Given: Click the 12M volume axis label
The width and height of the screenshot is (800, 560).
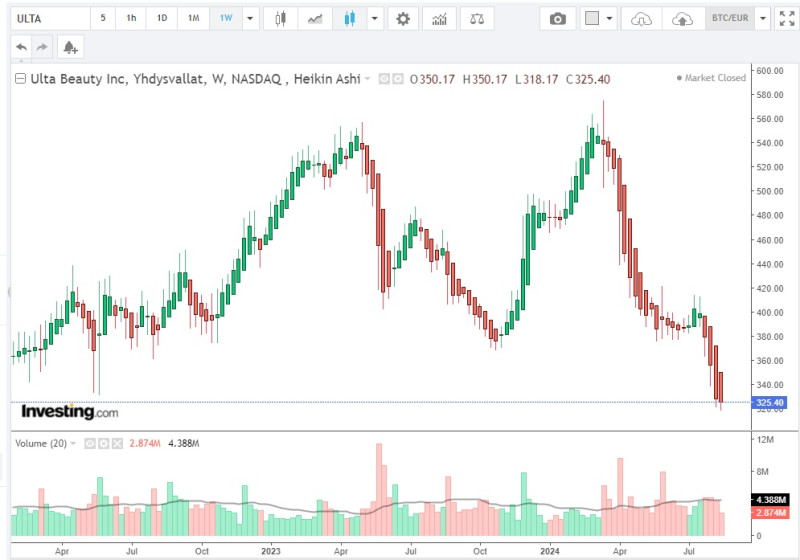Looking at the screenshot, I should pos(765,440).
